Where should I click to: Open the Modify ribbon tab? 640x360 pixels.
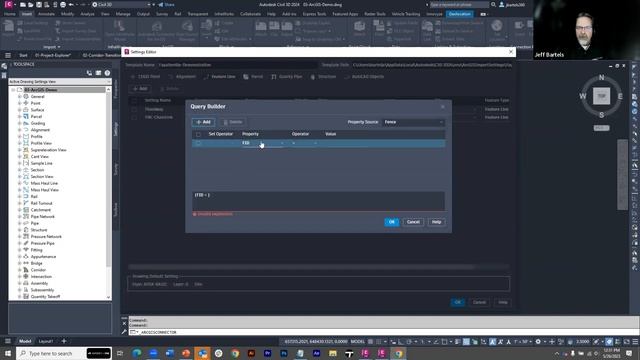click(67, 14)
